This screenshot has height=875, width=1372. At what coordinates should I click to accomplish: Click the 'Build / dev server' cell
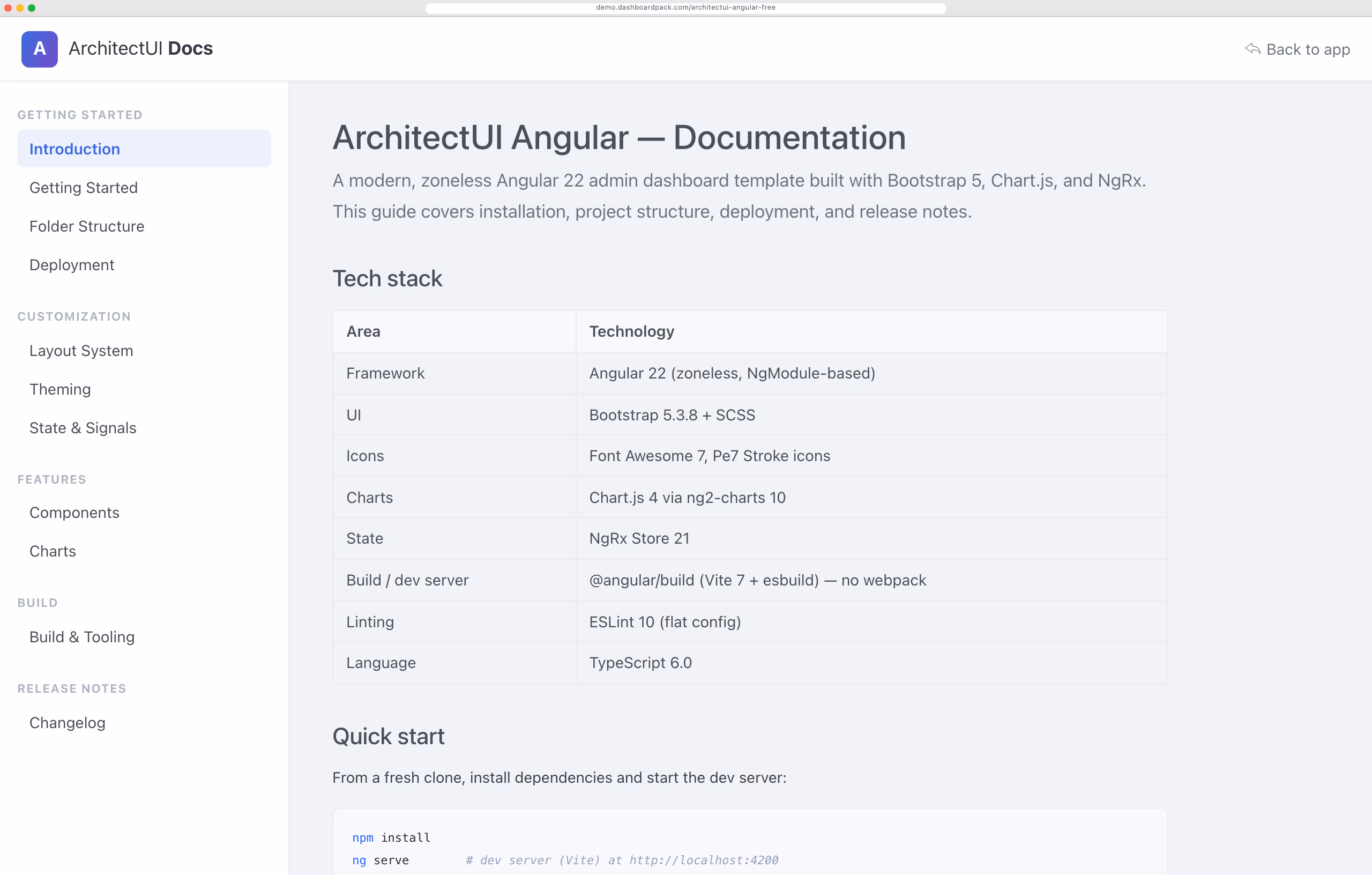pyautogui.click(x=454, y=580)
